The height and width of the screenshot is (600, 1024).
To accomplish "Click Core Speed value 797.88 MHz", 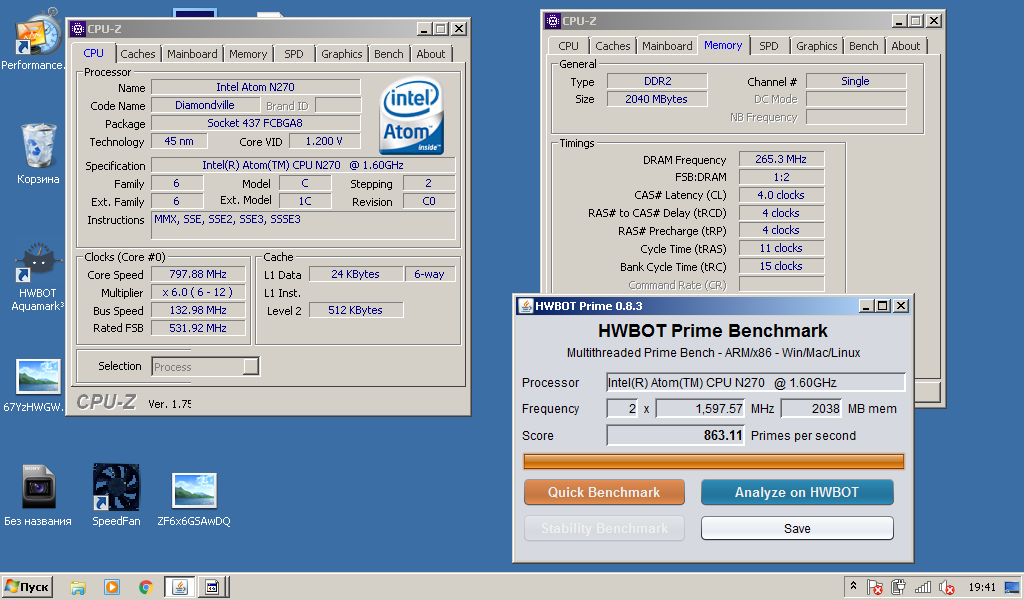I will 198,274.
